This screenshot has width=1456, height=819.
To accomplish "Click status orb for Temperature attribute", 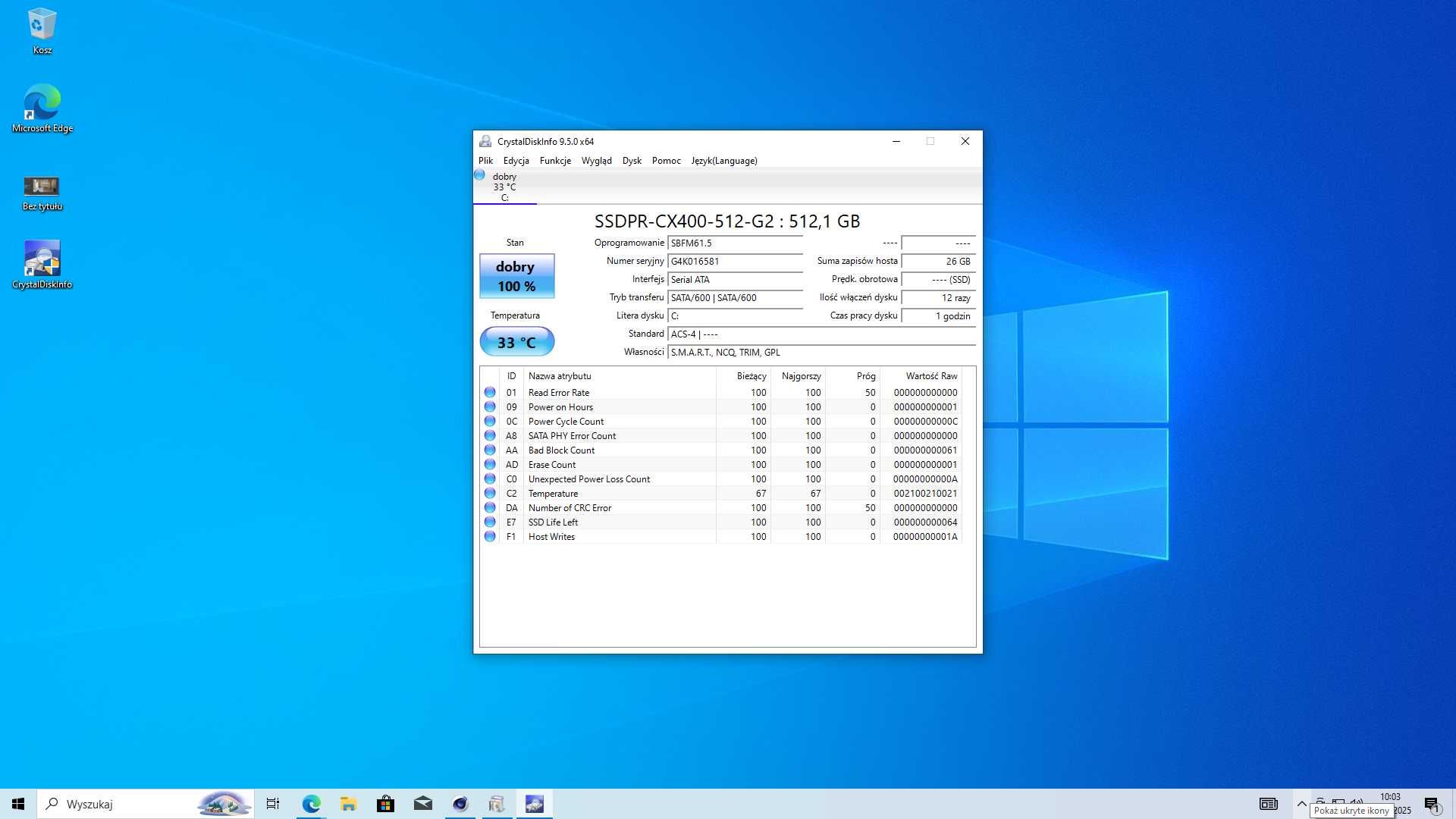I will (490, 493).
